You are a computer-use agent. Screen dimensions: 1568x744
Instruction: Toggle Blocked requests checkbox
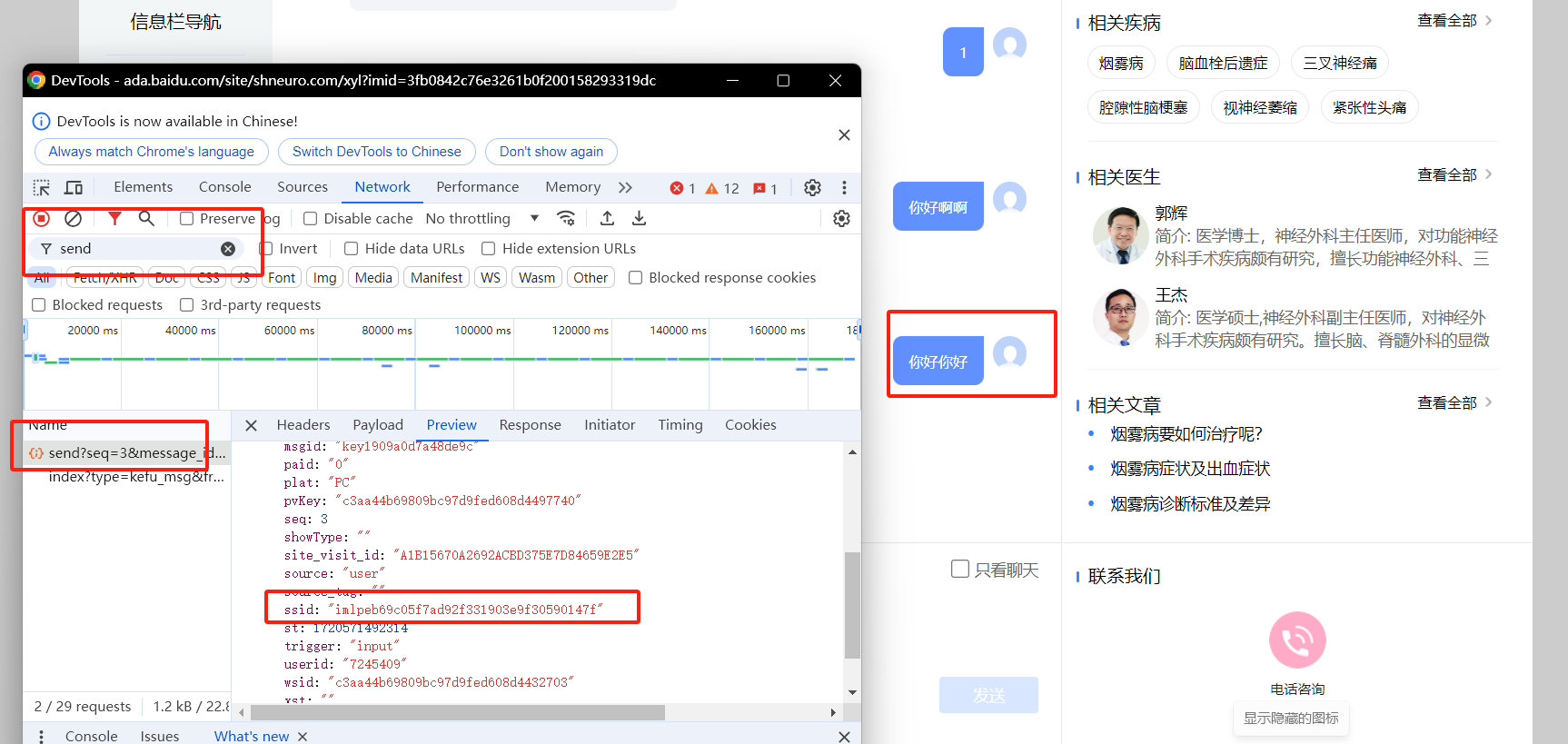point(38,305)
